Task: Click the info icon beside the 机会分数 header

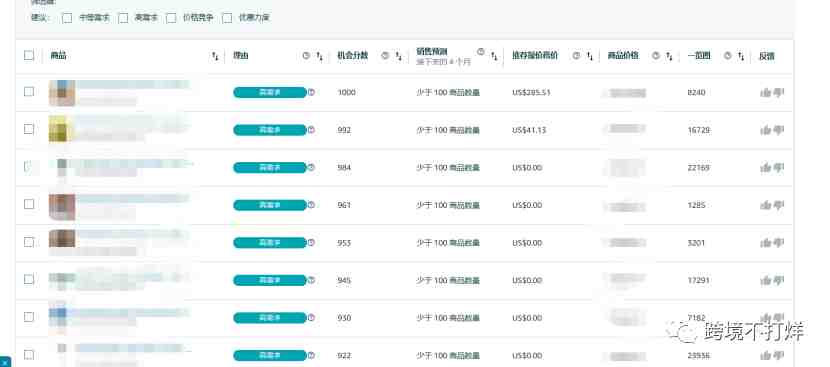Action: [x=385, y=56]
